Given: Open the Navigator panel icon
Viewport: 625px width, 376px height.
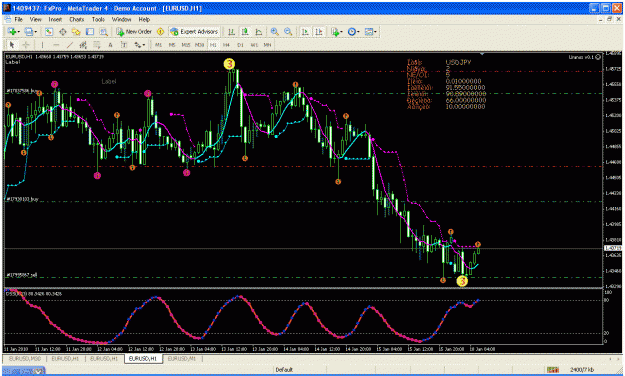Looking at the screenshot, I should (x=76, y=32).
